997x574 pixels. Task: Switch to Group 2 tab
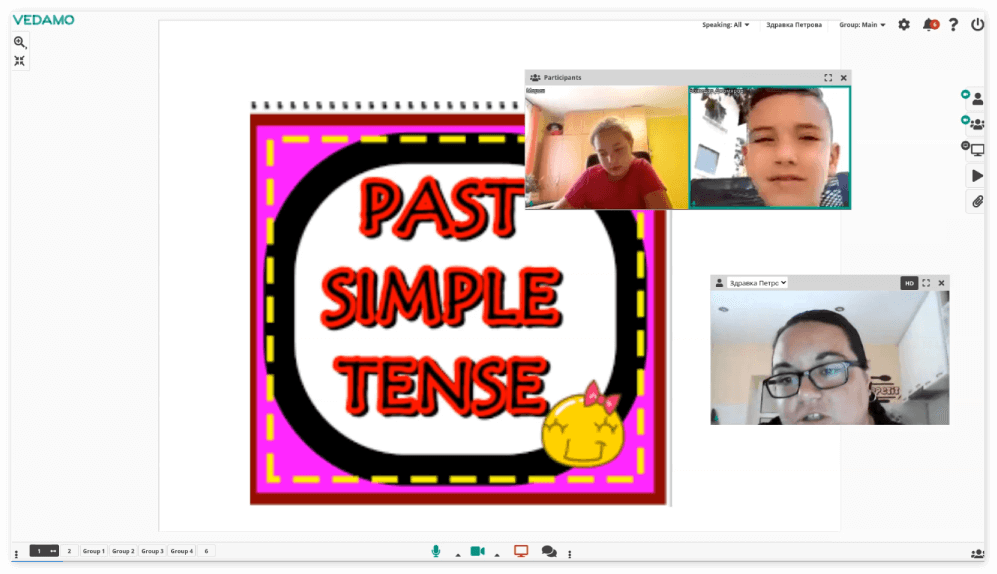coord(123,551)
